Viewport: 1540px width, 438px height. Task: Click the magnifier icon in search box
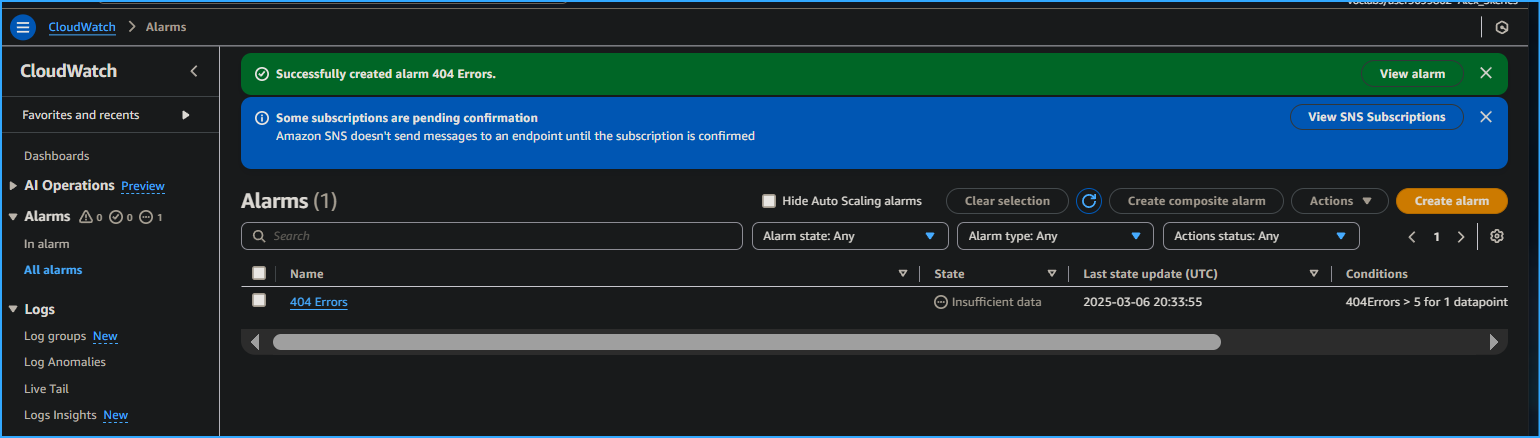pos(260,236)
